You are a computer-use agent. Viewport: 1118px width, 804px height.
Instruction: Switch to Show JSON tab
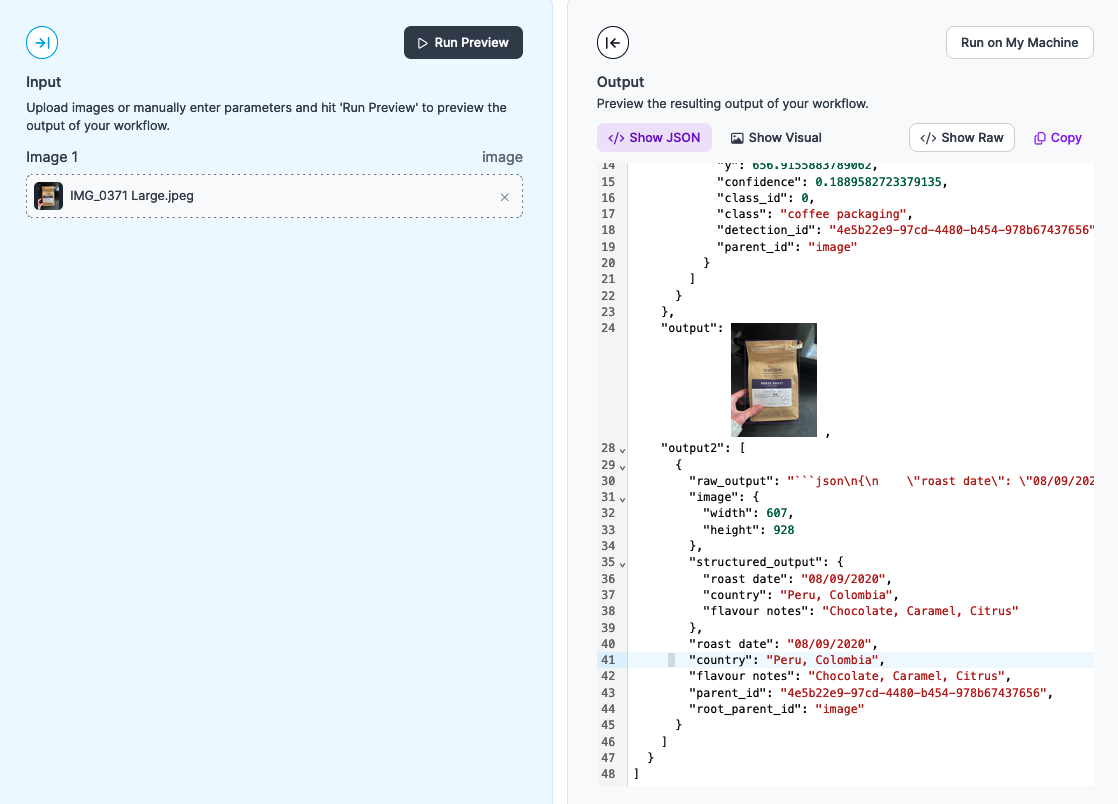(654, 138)
